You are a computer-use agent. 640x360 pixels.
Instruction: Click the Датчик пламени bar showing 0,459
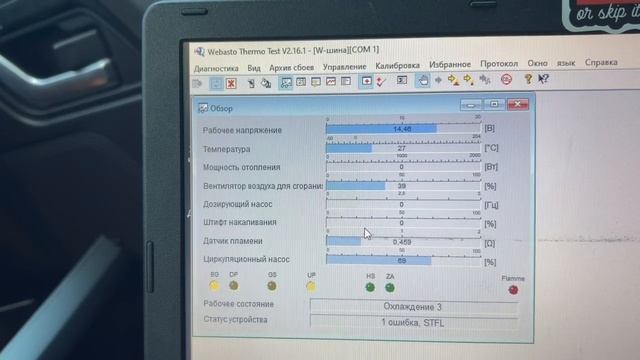pos(403,242)
